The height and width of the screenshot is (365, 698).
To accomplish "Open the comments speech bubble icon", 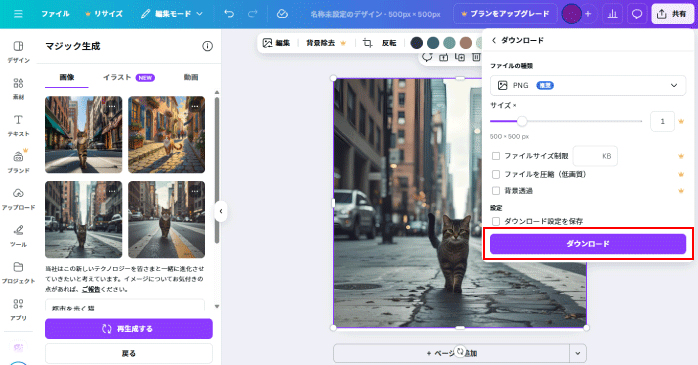I will point(637,14).
